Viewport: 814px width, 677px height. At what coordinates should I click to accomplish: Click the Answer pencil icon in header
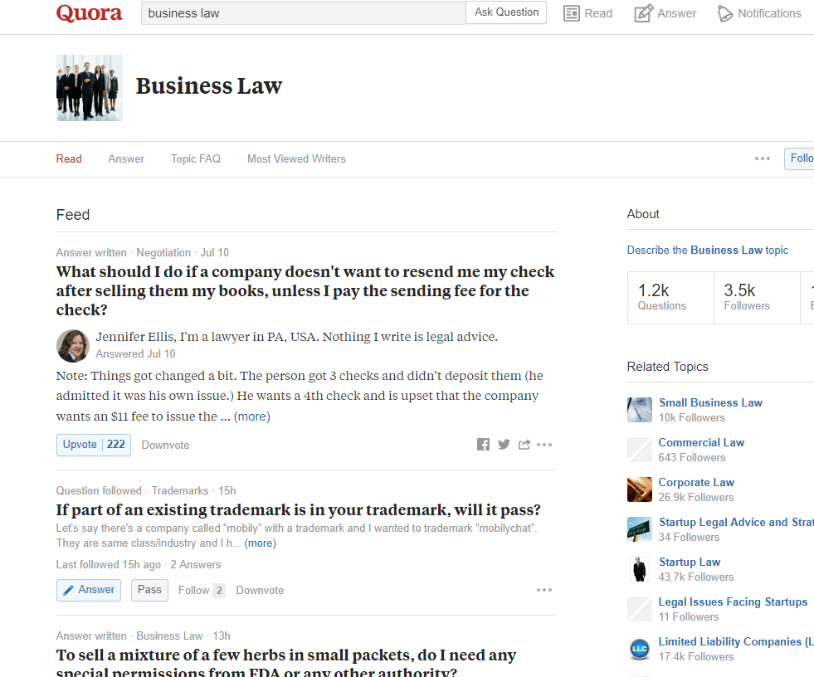[x=643, y=13]
